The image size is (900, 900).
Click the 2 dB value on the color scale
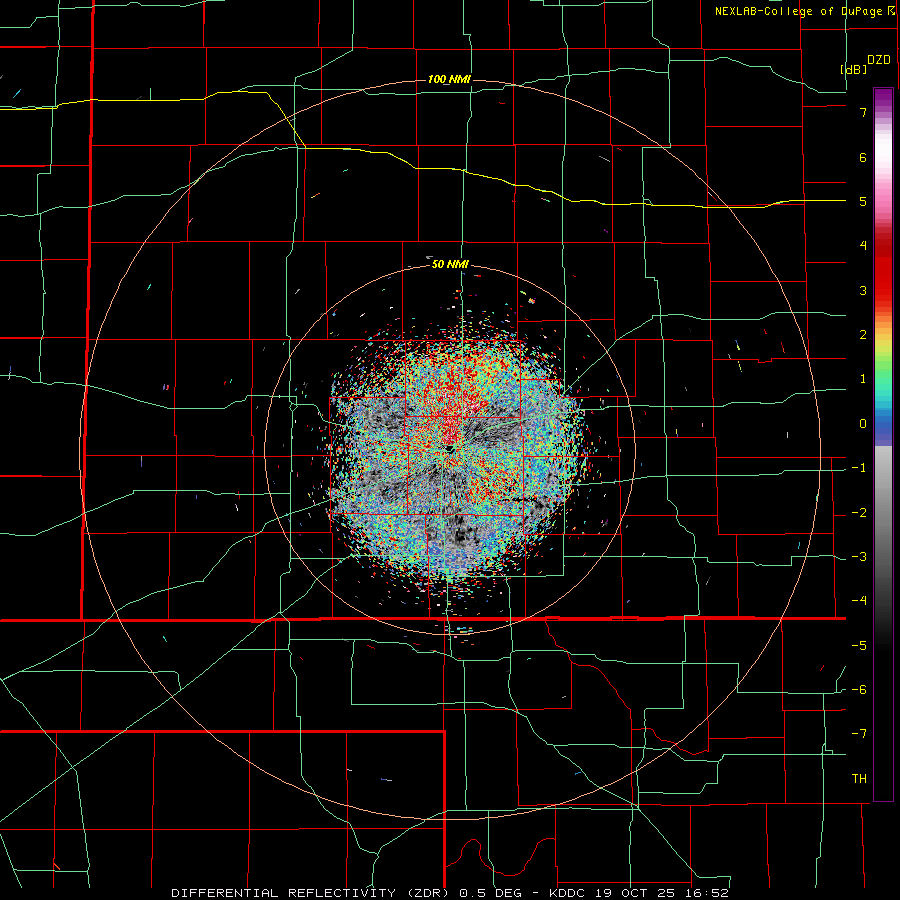click(863, 335)
